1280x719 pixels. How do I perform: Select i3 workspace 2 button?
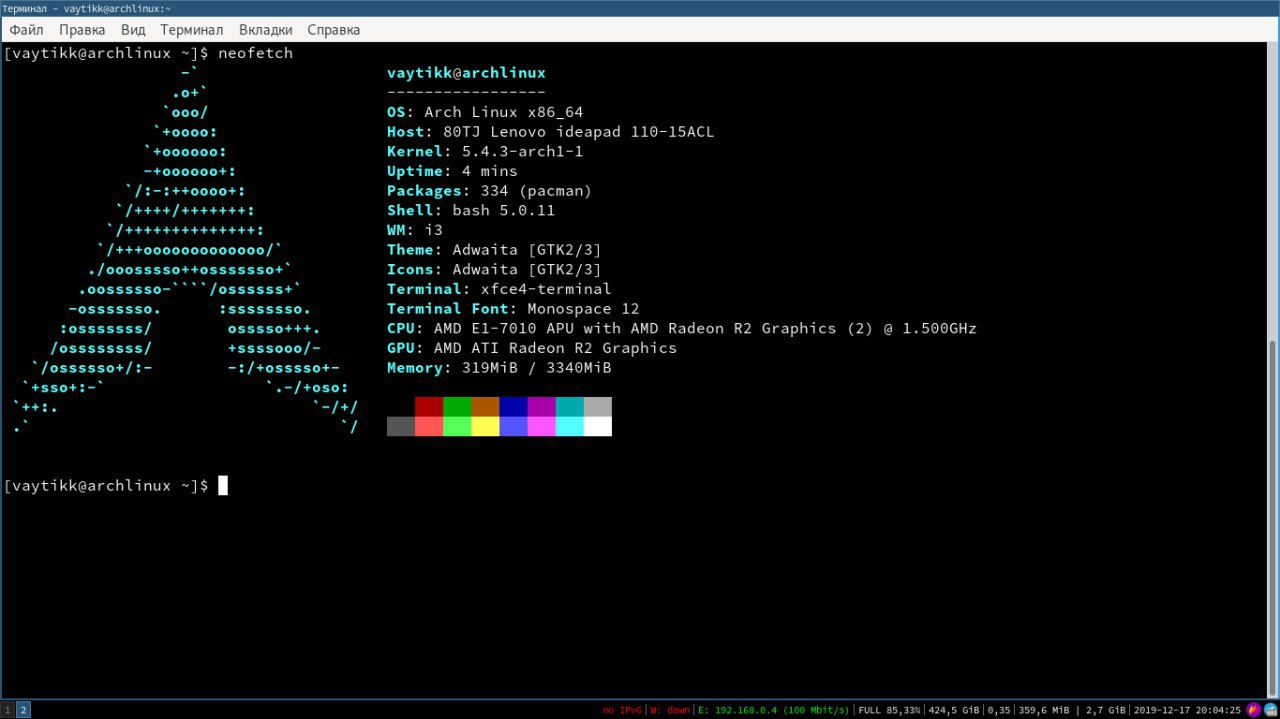tap(23, 710)
